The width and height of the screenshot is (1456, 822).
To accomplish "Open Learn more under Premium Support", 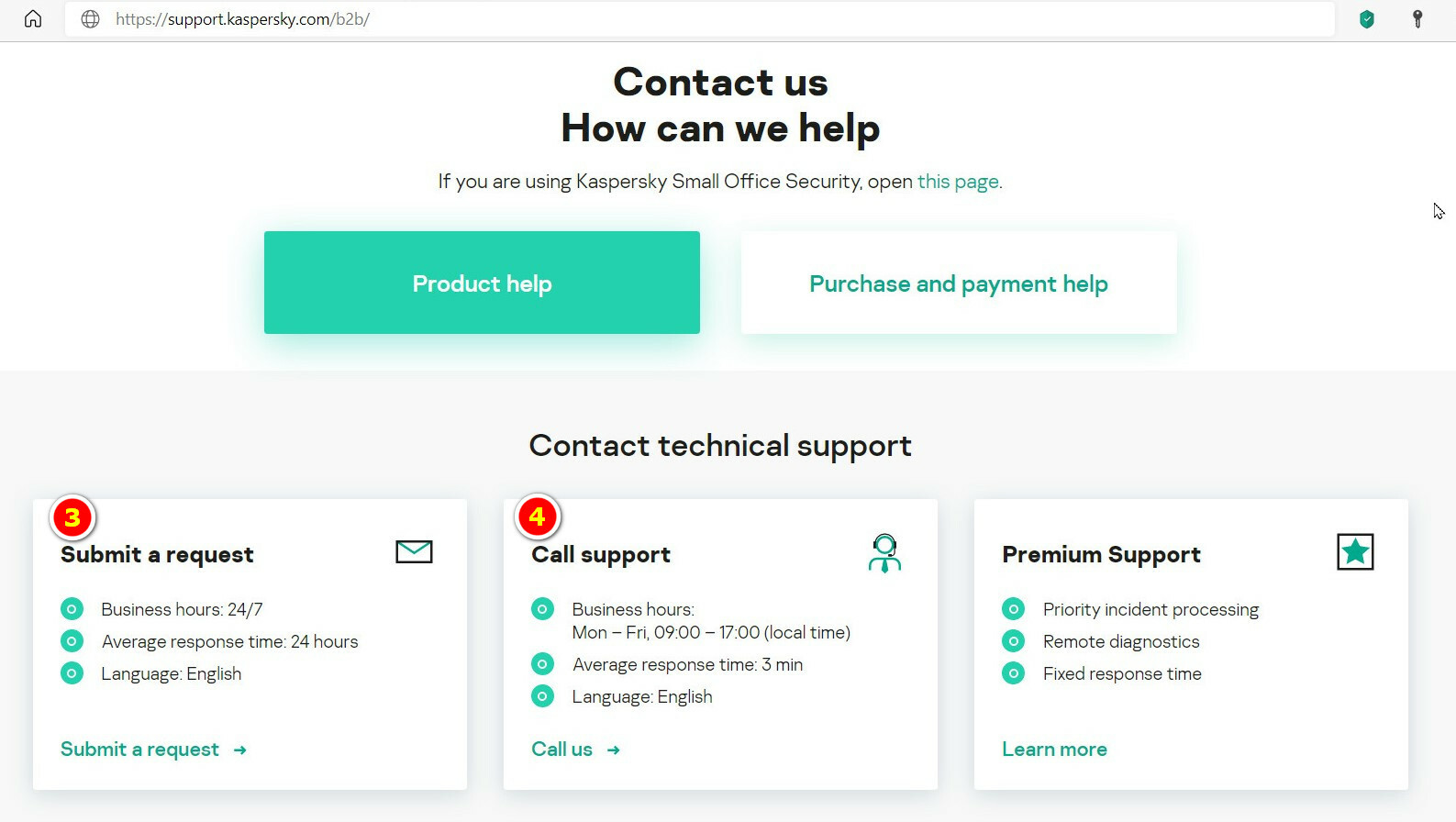I will click(x=1054, y=750).
